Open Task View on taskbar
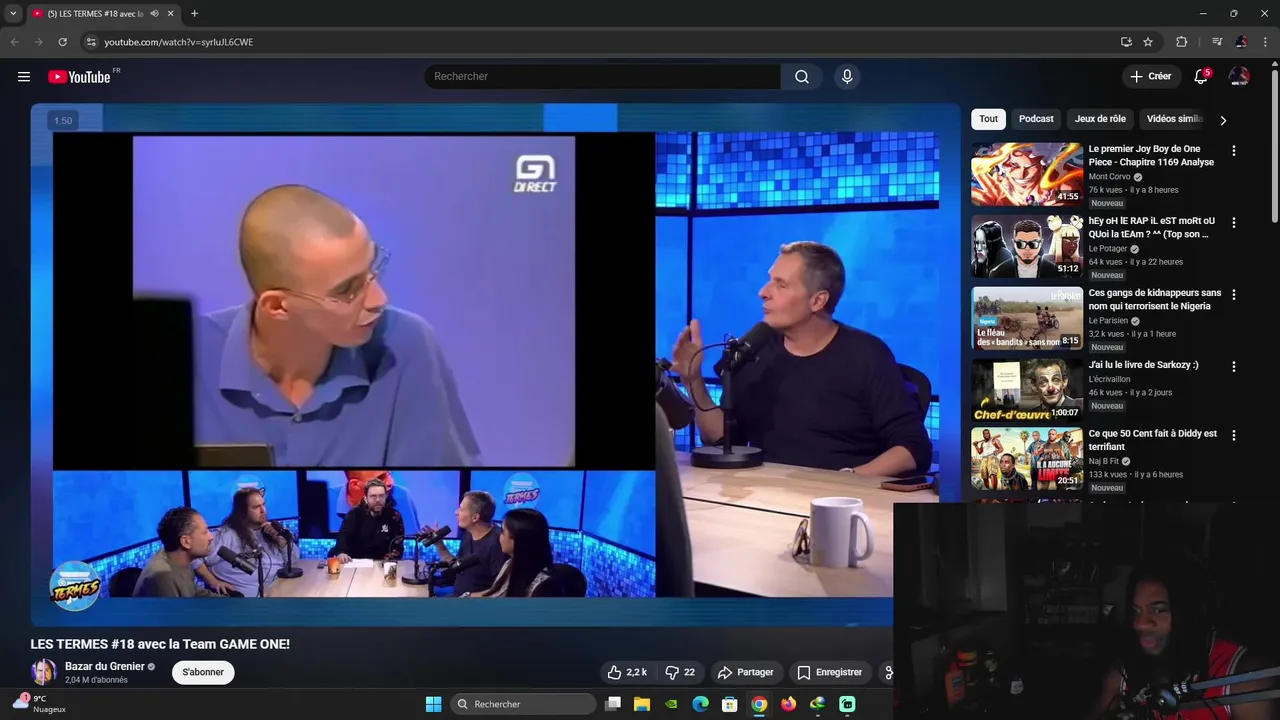 [613, 704]
